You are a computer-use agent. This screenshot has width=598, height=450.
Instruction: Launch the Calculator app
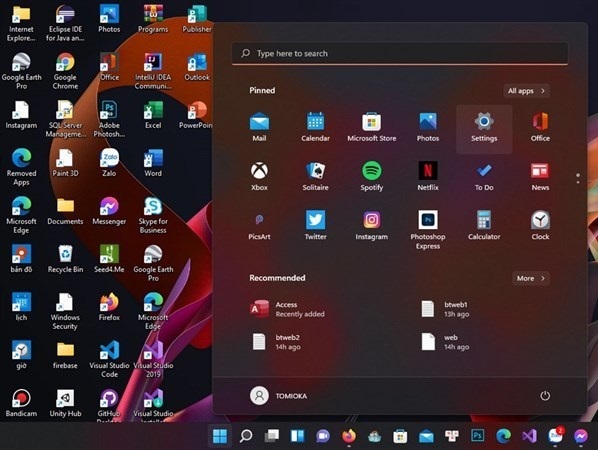(x=484, y=226)
